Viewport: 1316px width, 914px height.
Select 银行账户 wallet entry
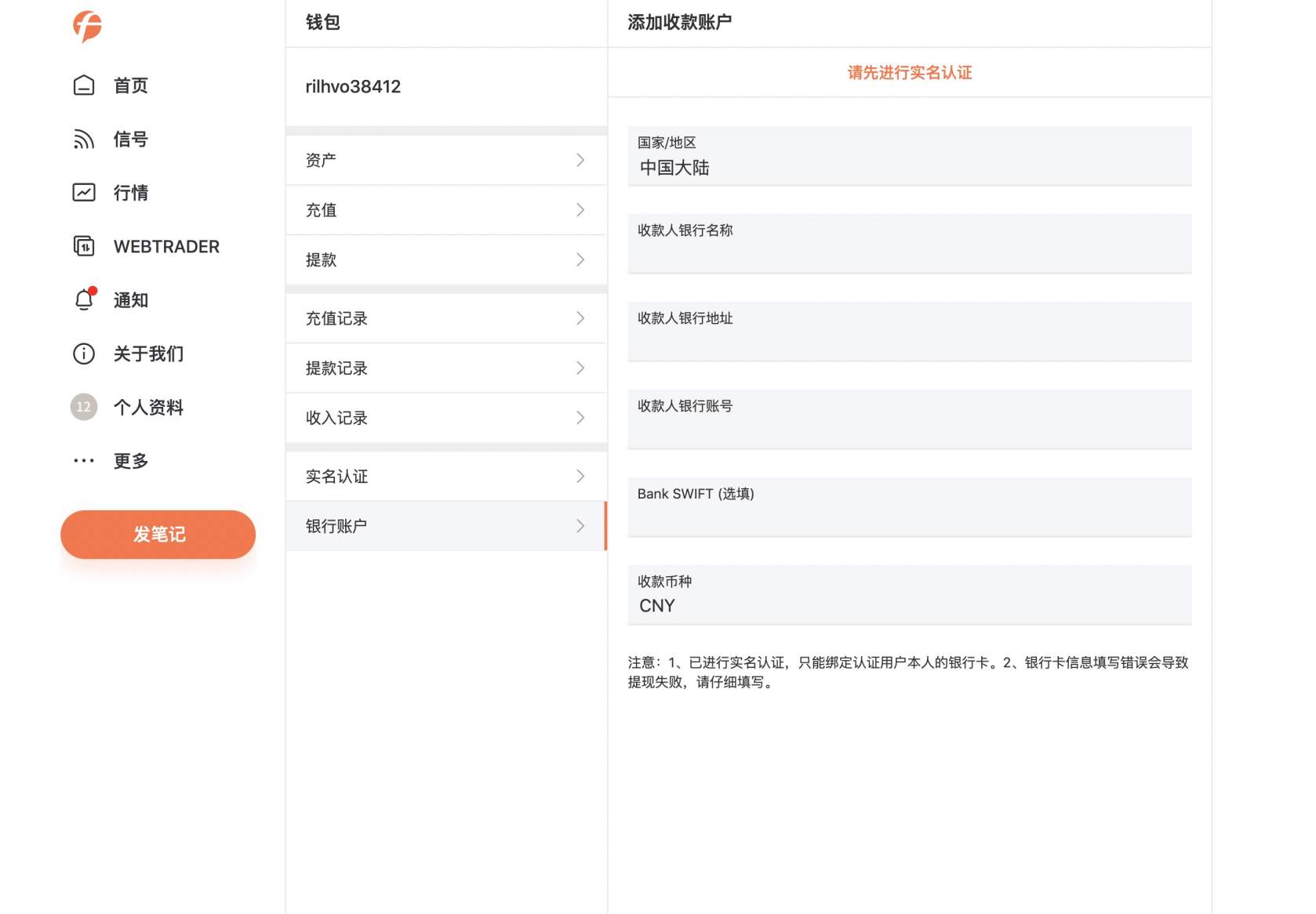[x=446, y=525]
